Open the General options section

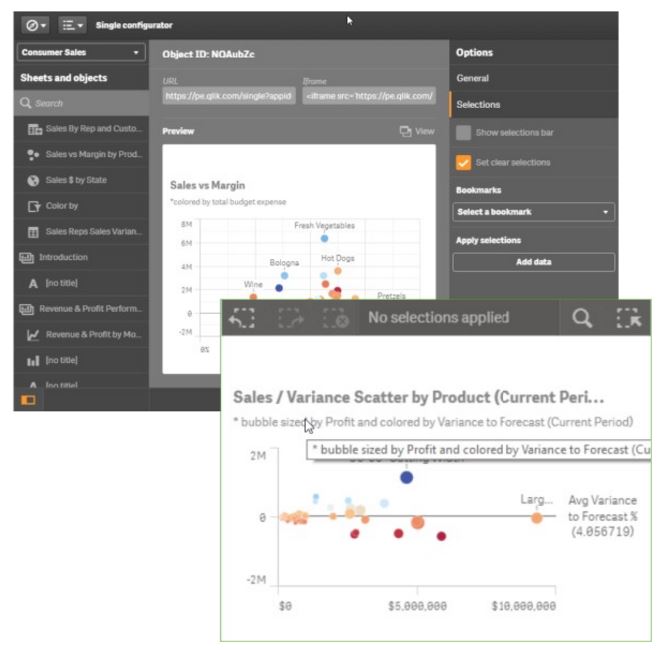[x=534, y=78]
